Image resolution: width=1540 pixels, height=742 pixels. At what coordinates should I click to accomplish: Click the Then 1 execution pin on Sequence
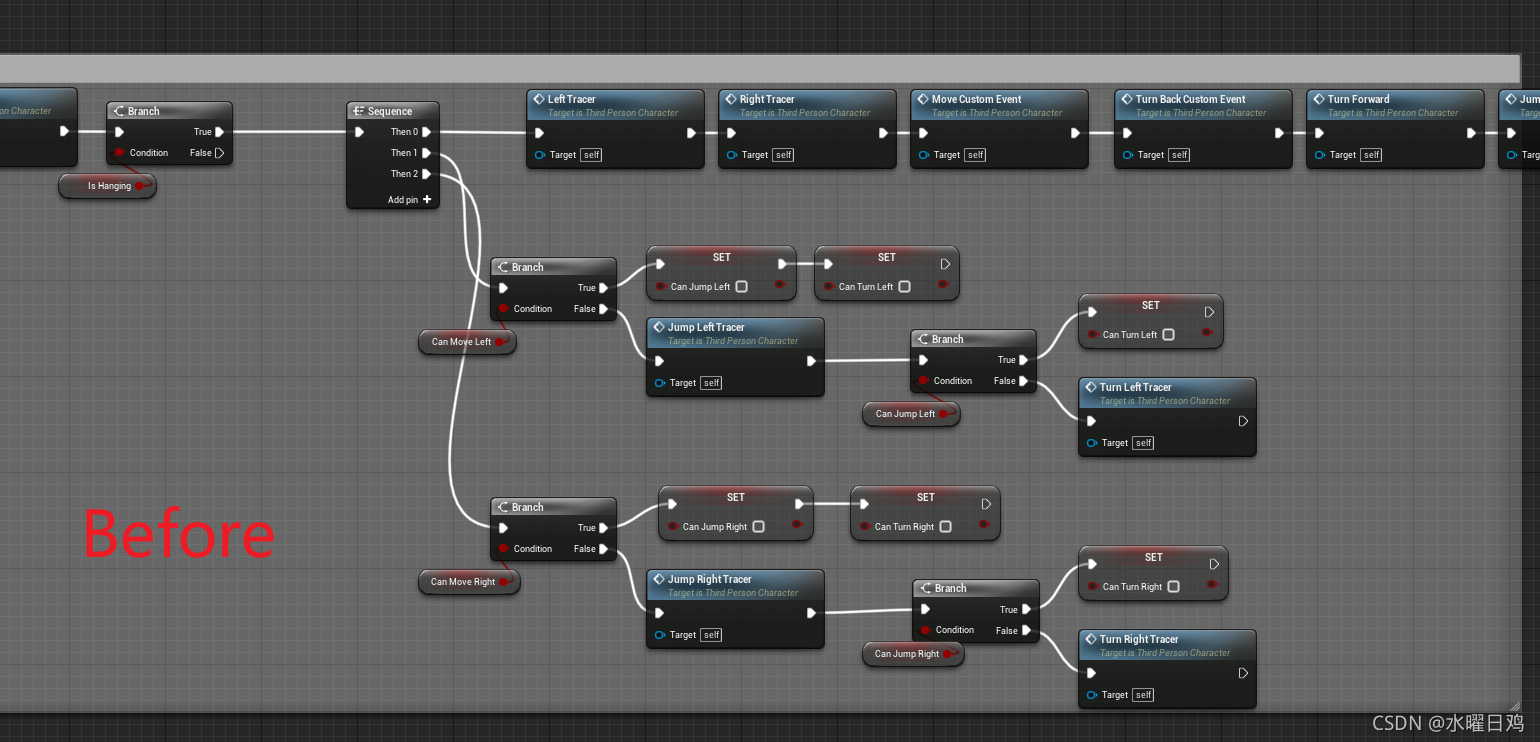point(427,153)
